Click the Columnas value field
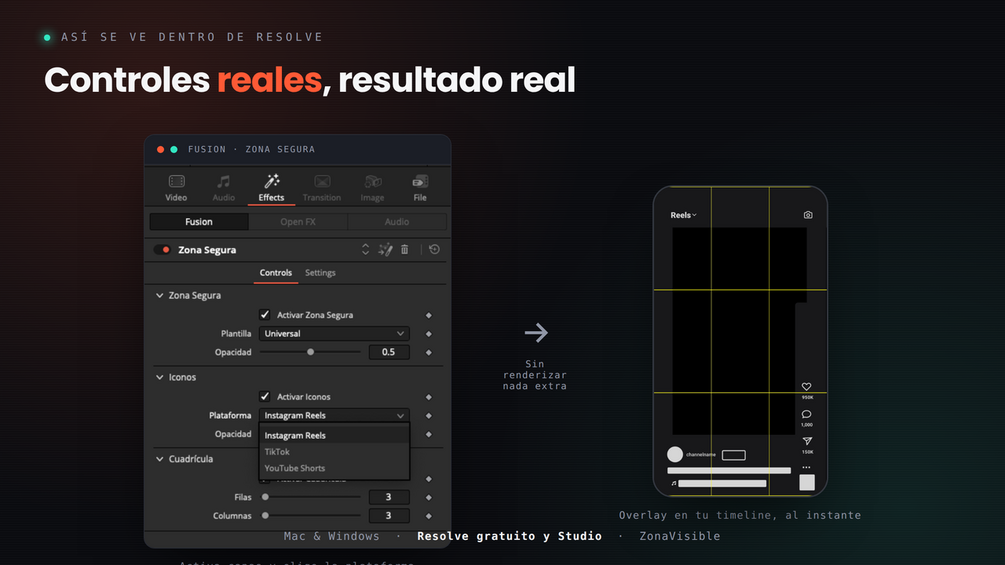This screenshot has width=1005, height=565. [x=389, y=516]
